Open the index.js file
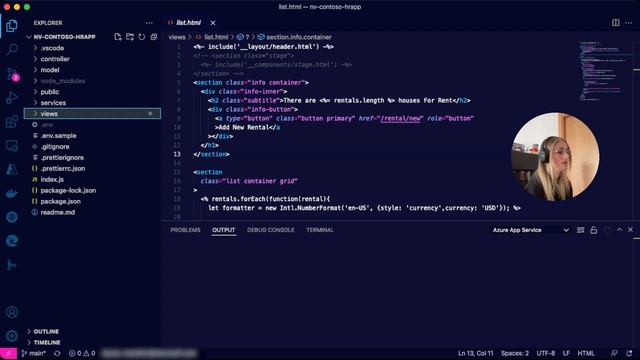Screen dimensions: 640x360 click(x=52, y=180)
